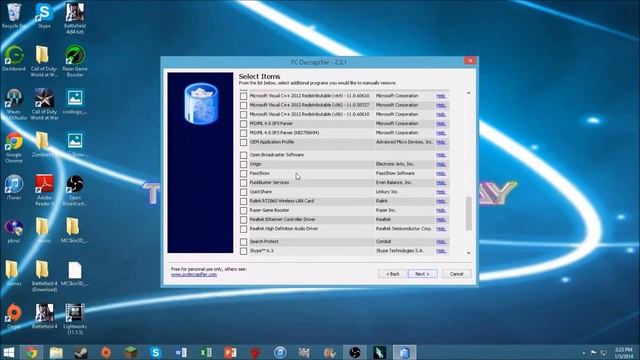Click the 'Skype Technologies S.A.' vendor text

coord(399,251)
